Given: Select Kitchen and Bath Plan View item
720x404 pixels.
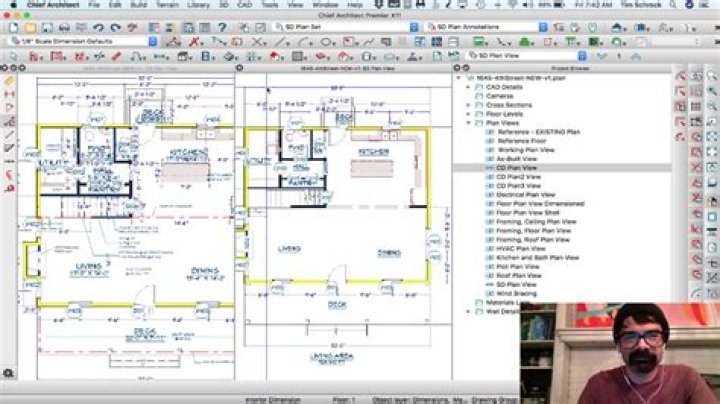Looking at the screenshot, I should tap(537, 258).
